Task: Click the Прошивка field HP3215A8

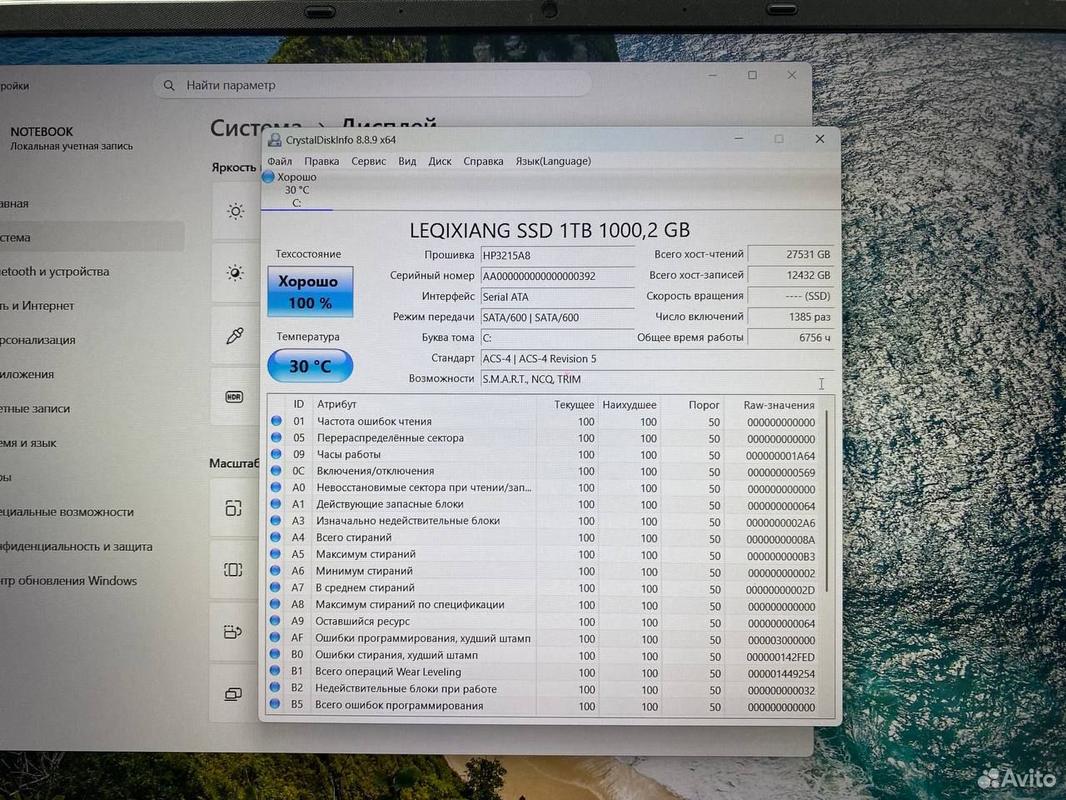Action: [x=557, y=256]
